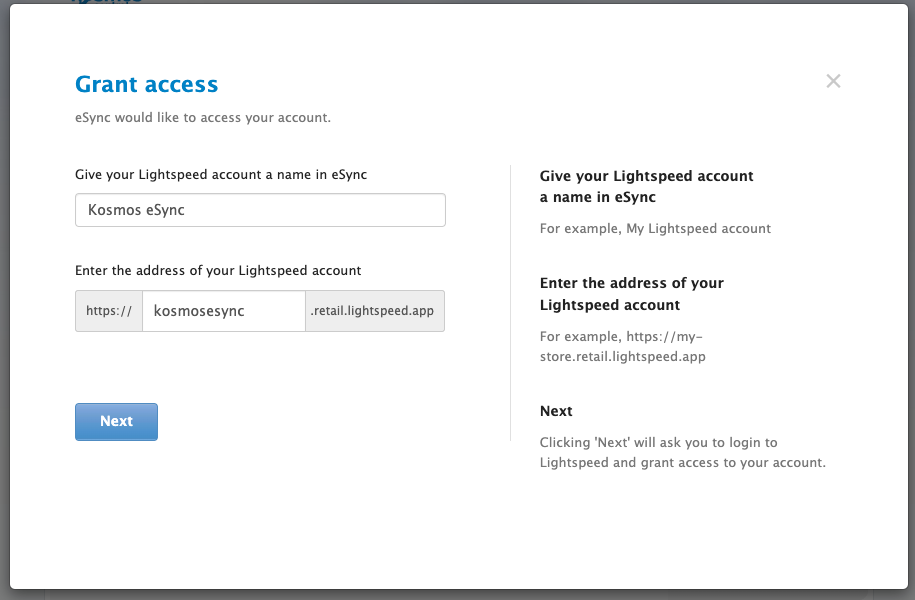Click the "Clicking 'Next' will ask" description

click(682, 452)
